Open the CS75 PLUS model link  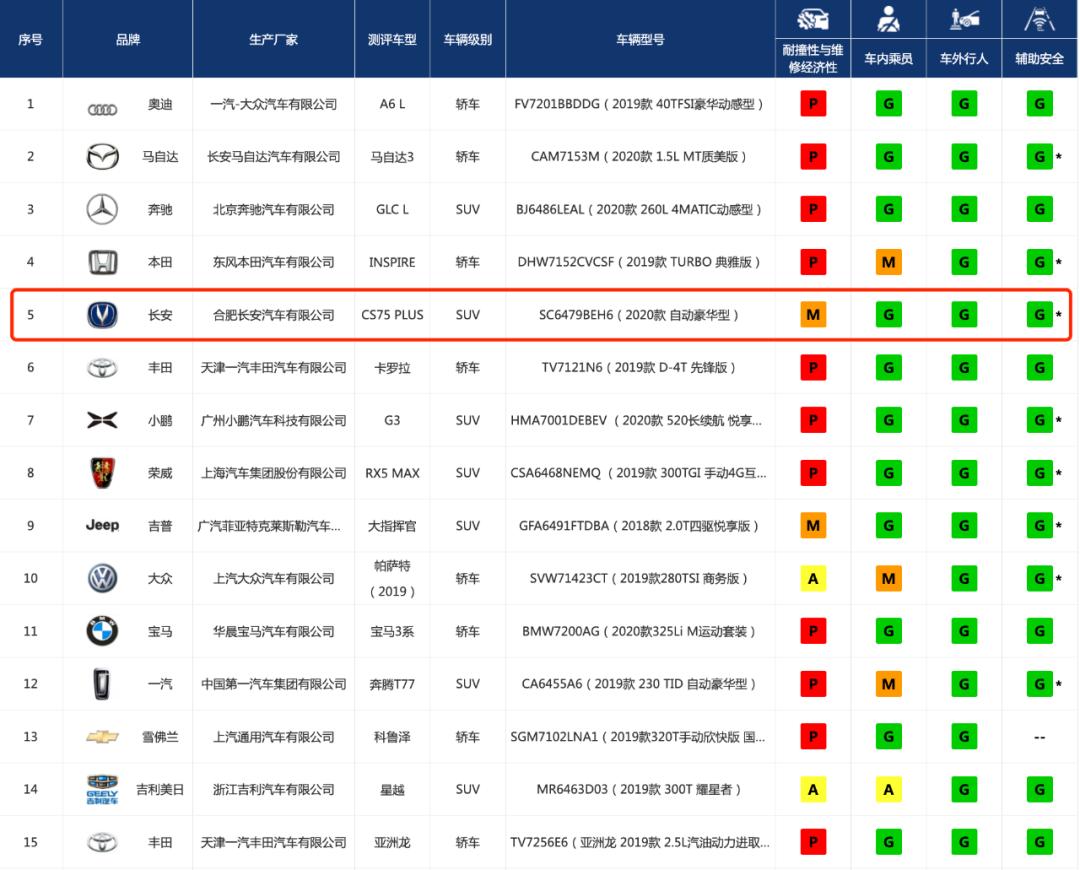coord(392,315)
